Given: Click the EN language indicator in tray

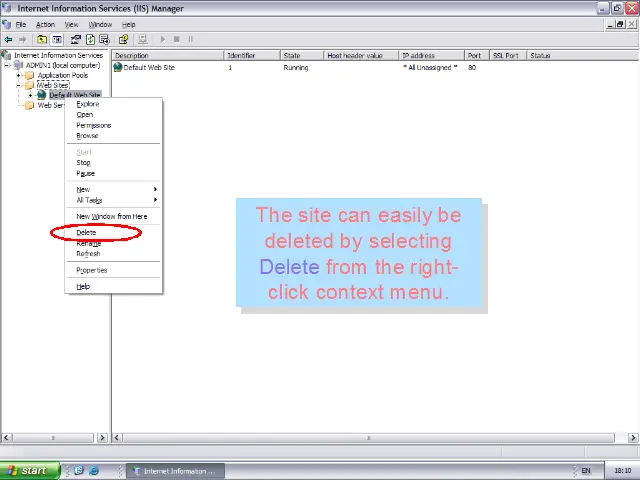Looking at the screenshot, I should [x=586, y=471].
